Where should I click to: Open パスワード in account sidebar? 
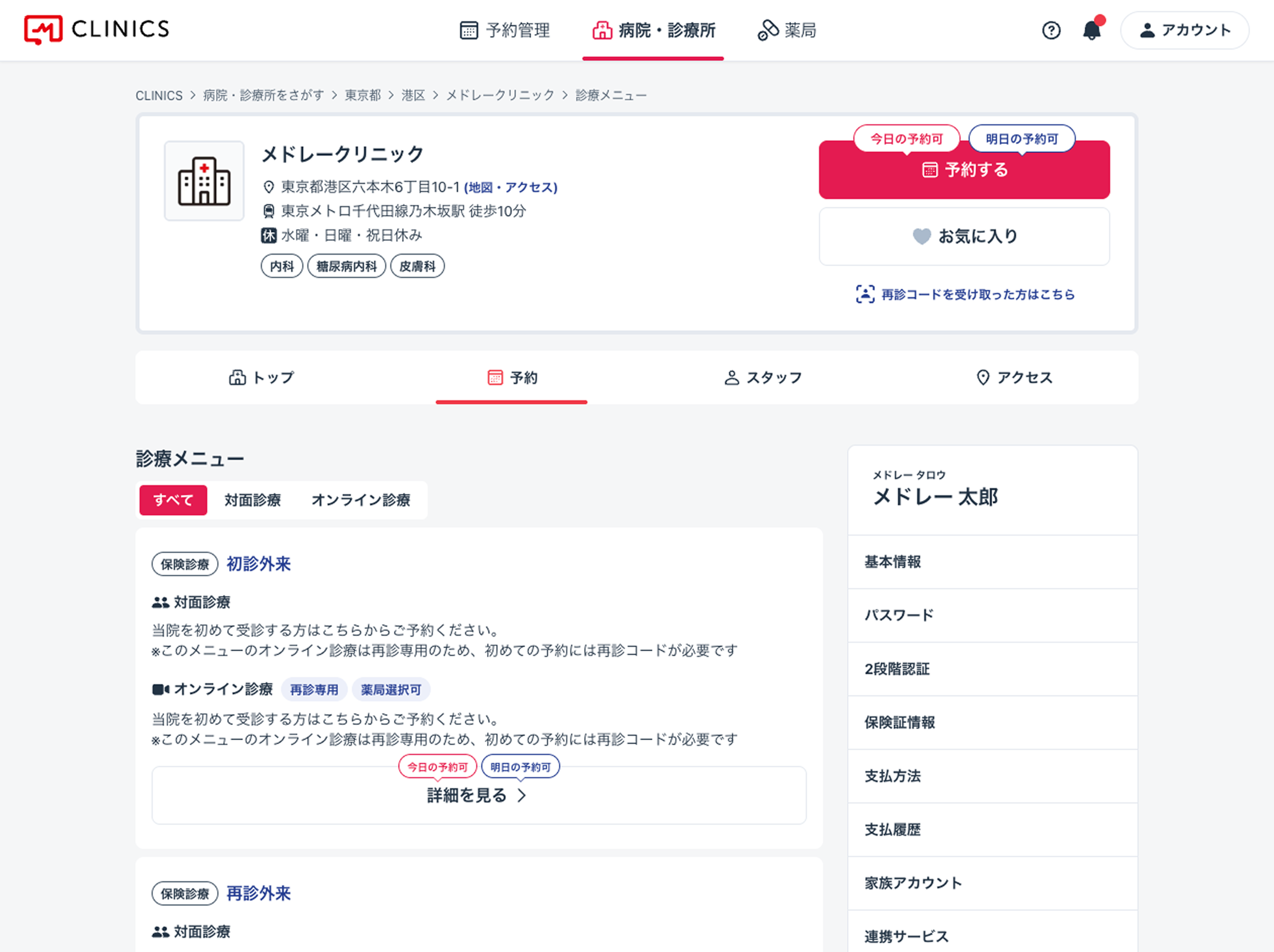tap(992, 616)
